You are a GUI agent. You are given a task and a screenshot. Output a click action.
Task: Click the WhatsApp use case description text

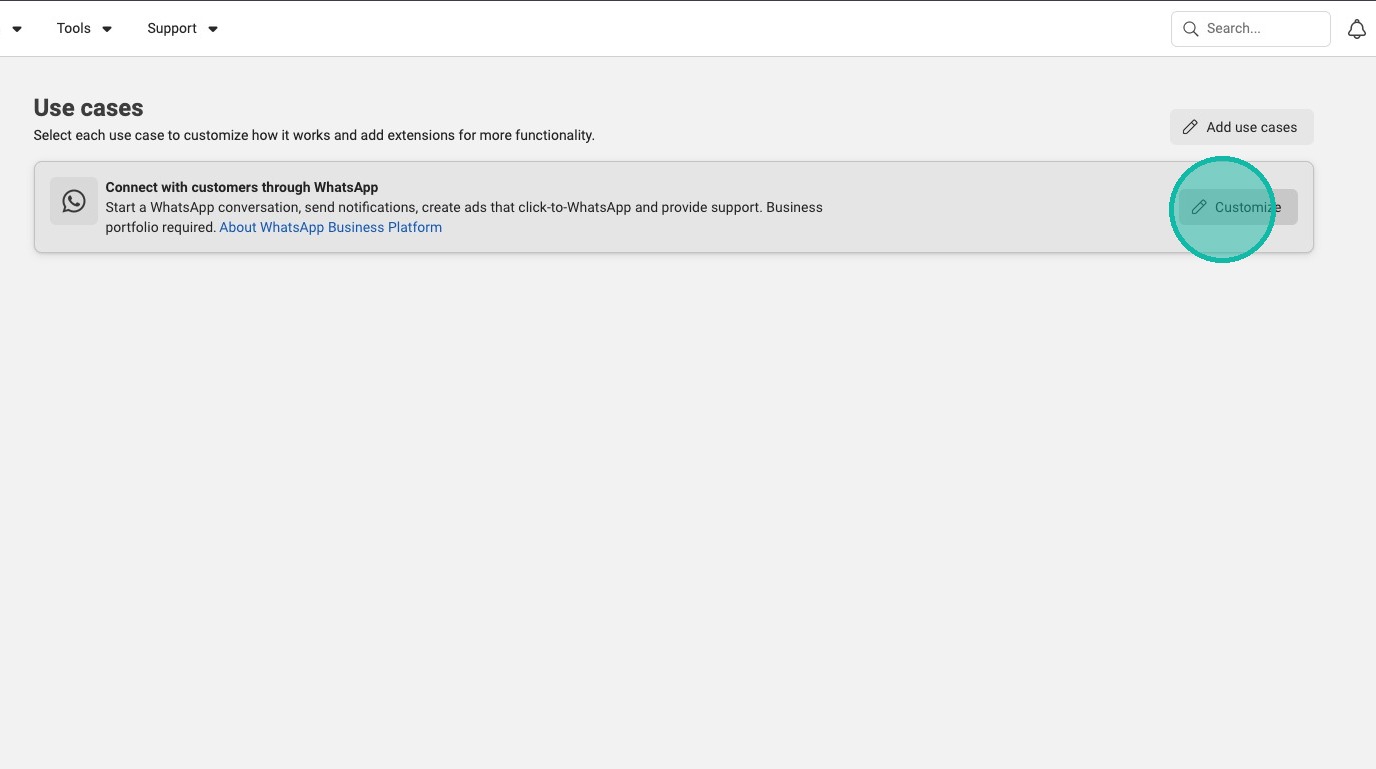point(464,208)
